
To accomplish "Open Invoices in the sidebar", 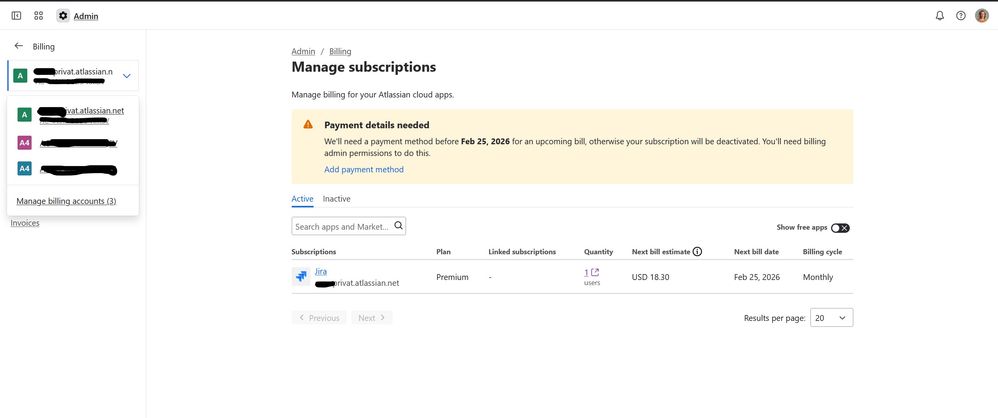I will pos(25,223).
